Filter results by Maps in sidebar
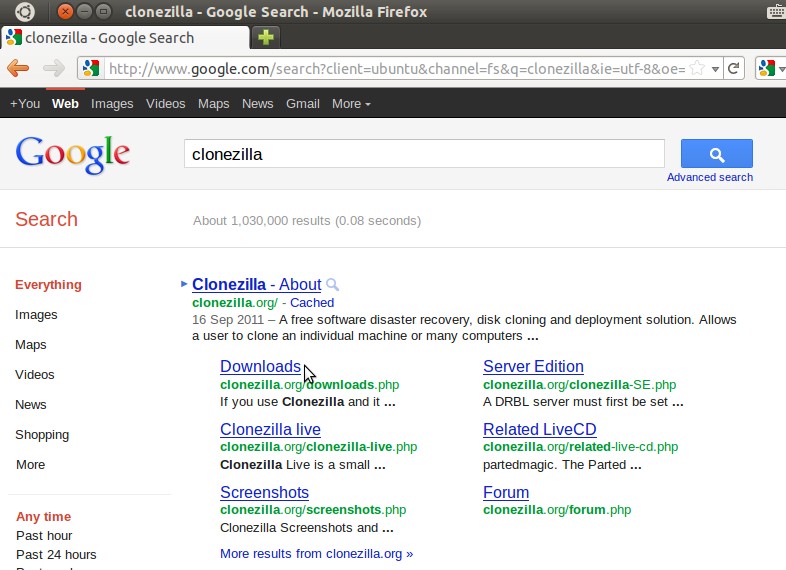 (31, 345)
